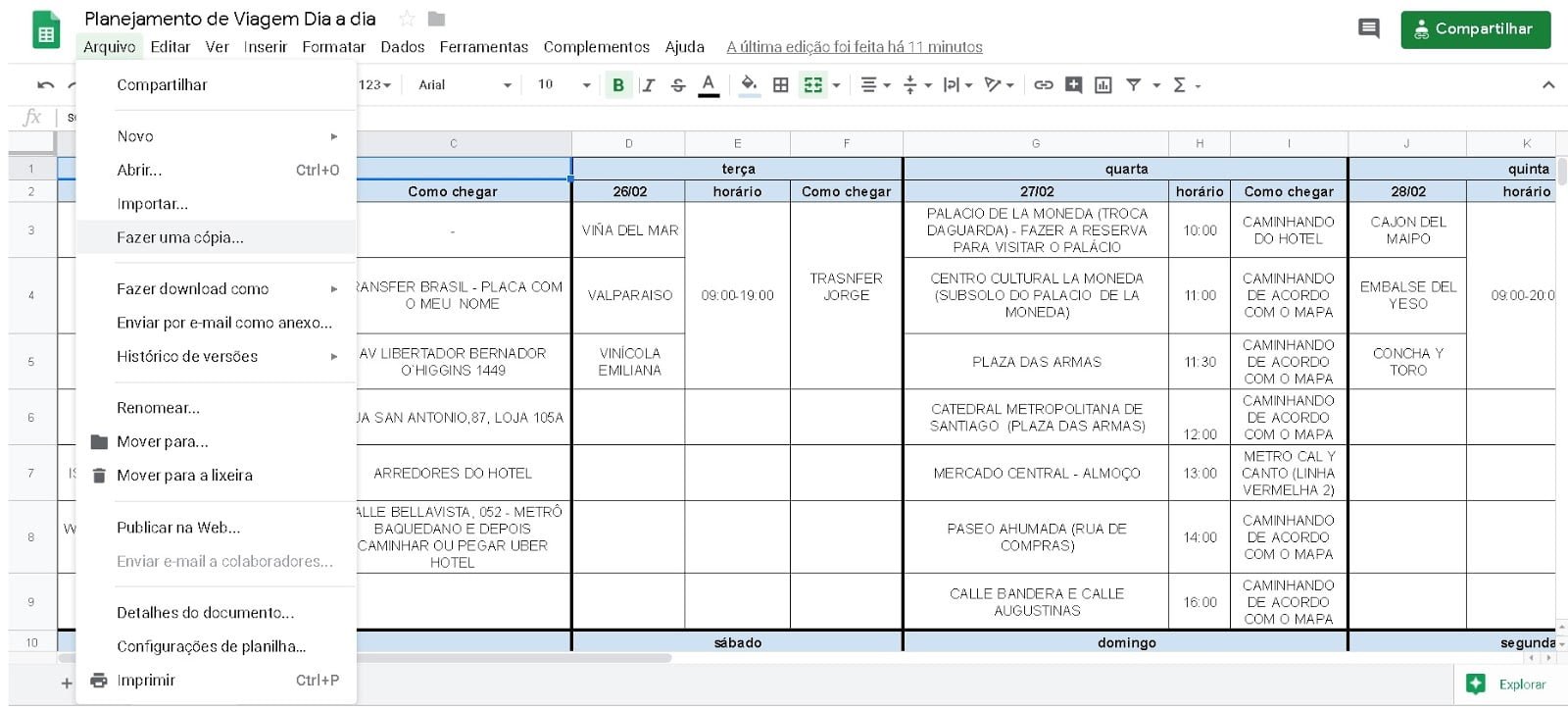
Task: Open the Complementos menu
Action: [596, 47]
